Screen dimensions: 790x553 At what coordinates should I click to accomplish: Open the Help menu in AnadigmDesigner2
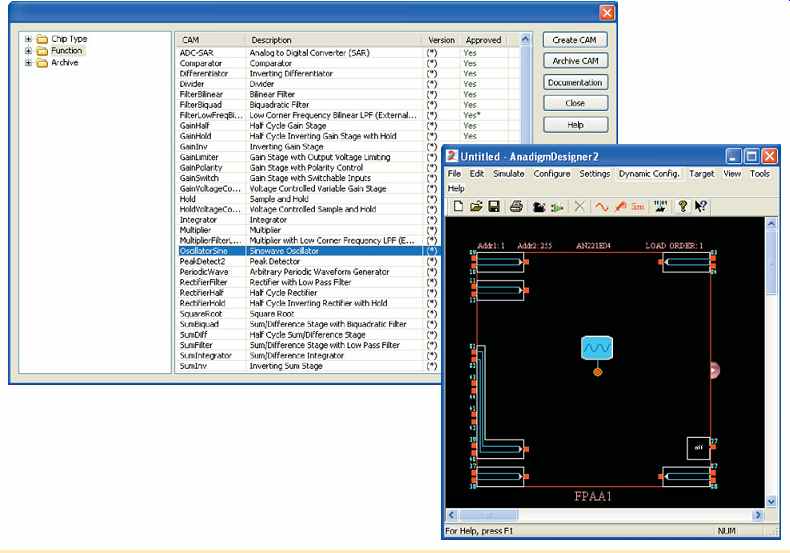pyautogui.click(x=456, y=188)
